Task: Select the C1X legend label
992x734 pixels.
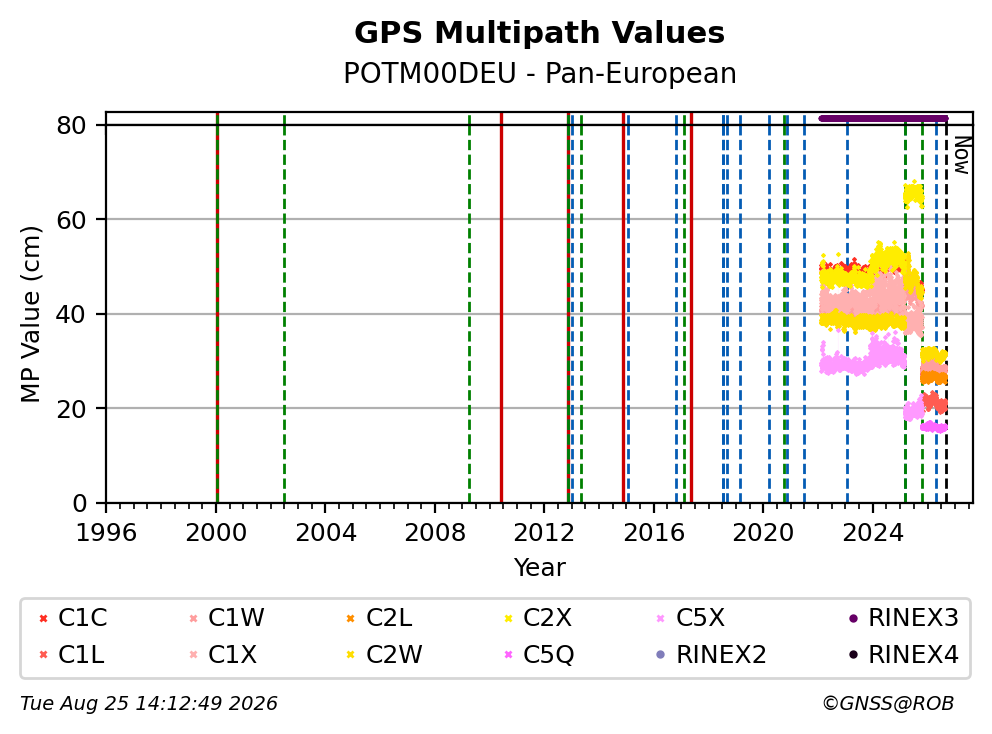Action: click(233, 654)
